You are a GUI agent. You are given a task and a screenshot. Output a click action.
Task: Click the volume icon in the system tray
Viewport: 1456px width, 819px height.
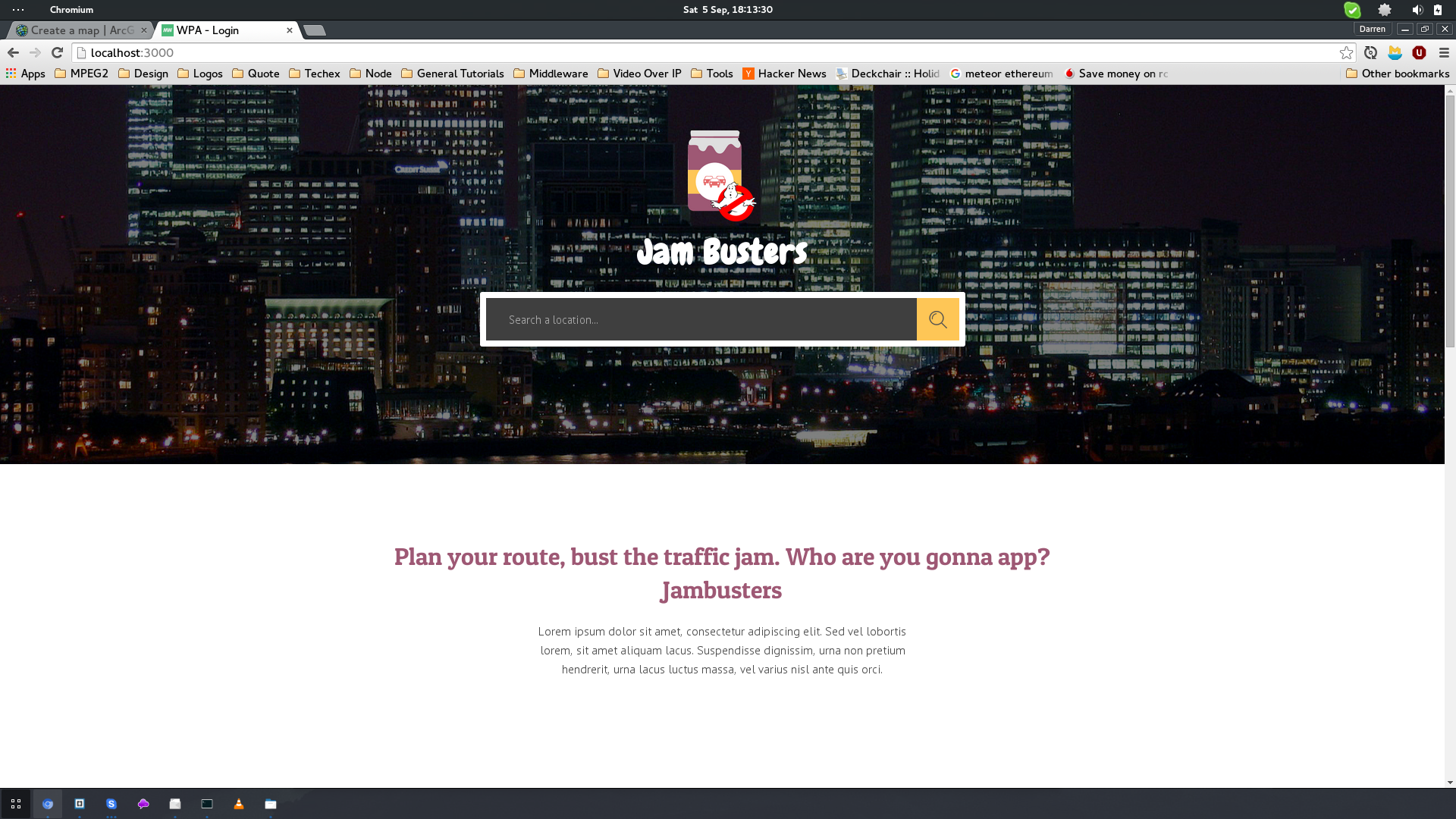click(x=1417, y=10)
